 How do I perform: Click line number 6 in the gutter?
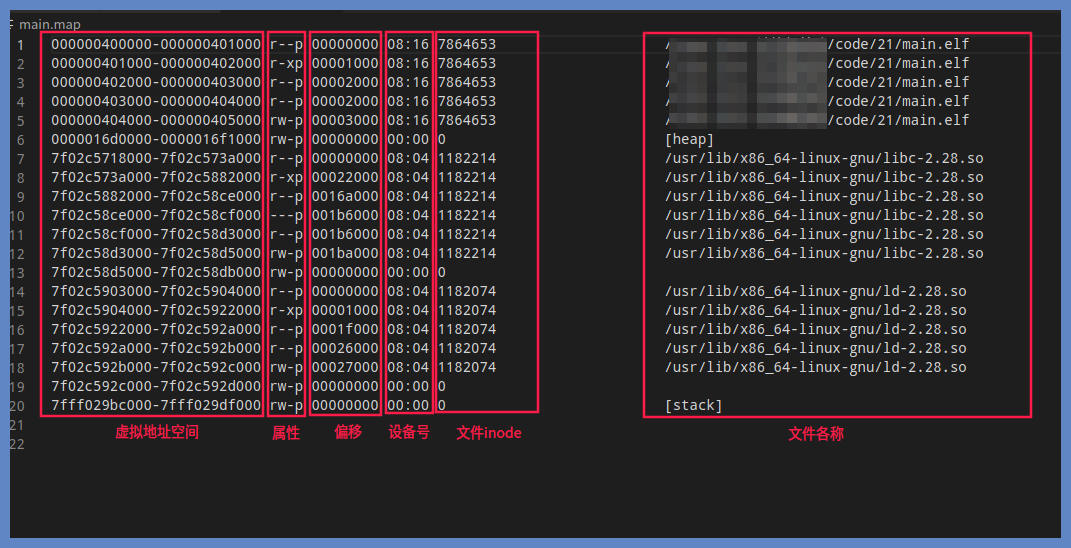[20, 139]
